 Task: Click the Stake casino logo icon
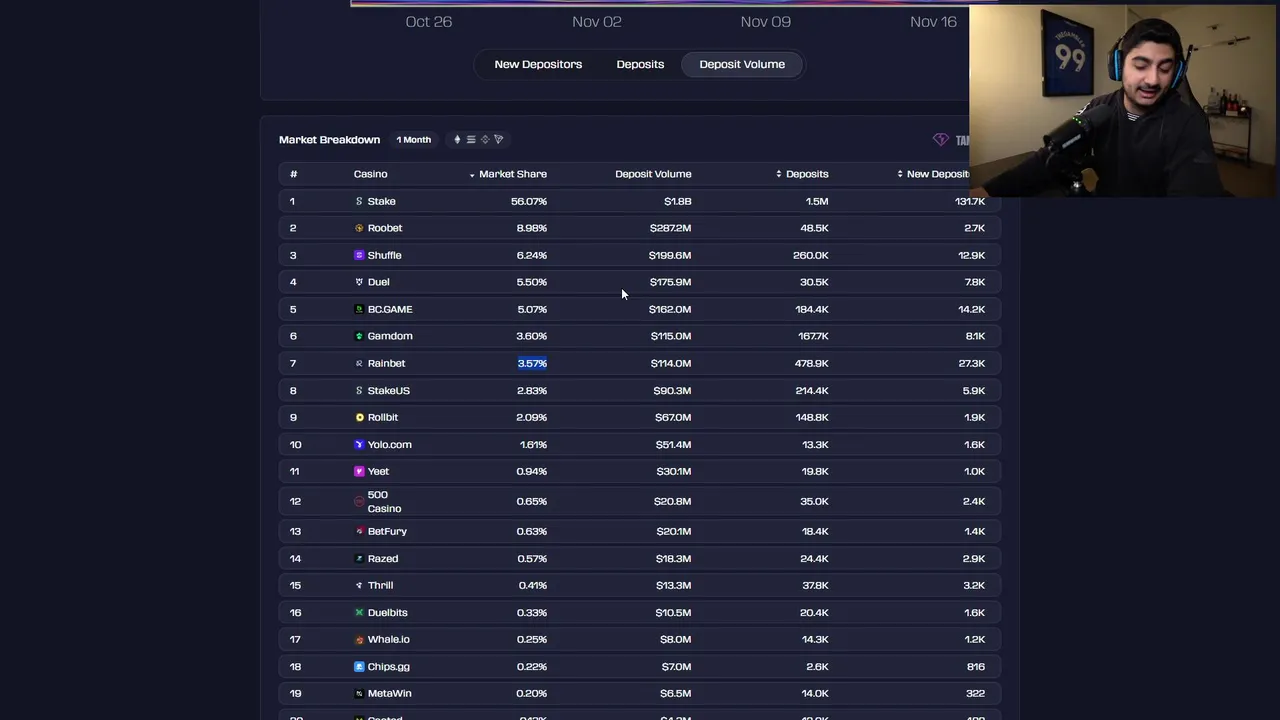point(359,201)
